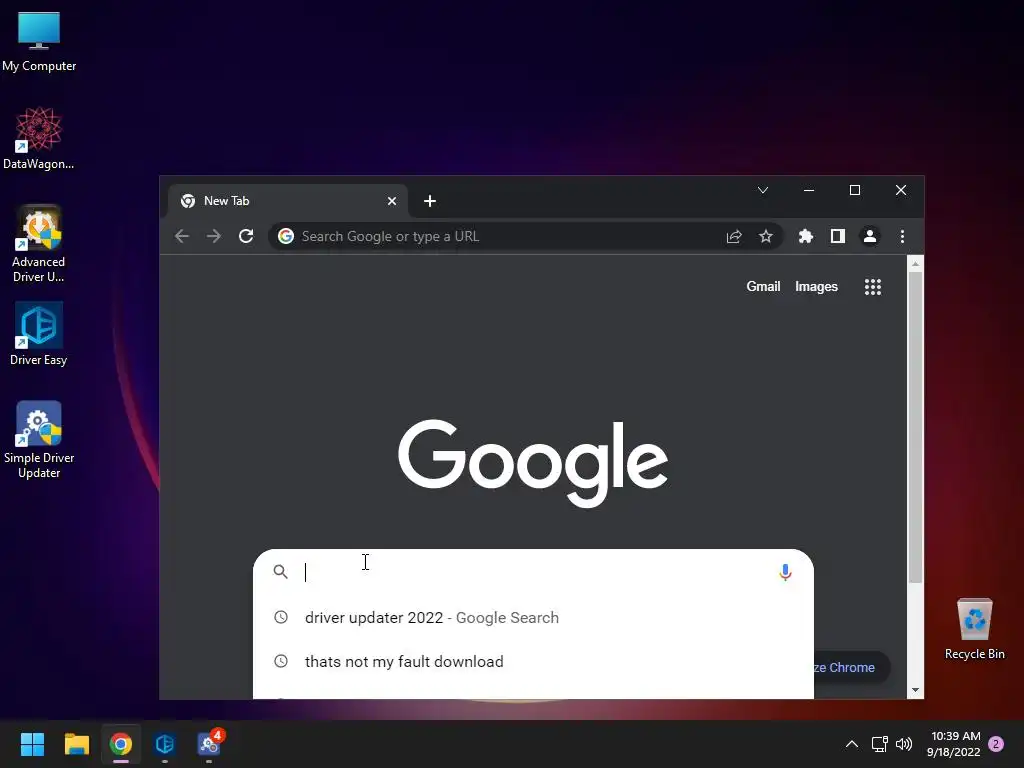Open the clock and date panel
This screenshot has width=1024, height=768.
point(954,744)
